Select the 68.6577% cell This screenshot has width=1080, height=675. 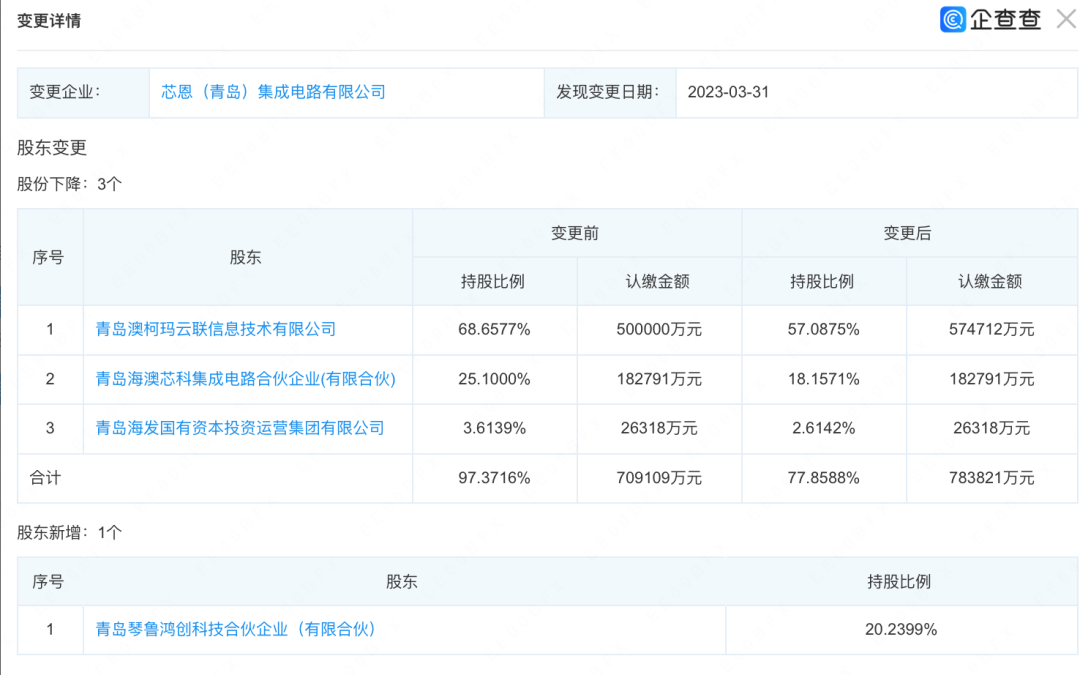tap(495, 329)
